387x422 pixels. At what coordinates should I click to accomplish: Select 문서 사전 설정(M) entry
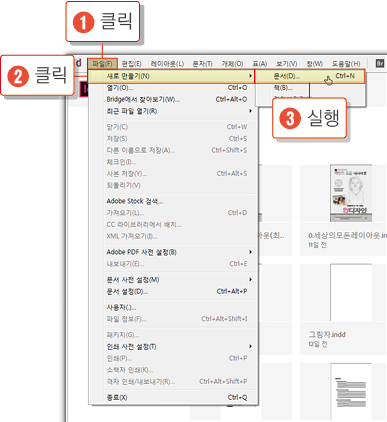point(173,280)
